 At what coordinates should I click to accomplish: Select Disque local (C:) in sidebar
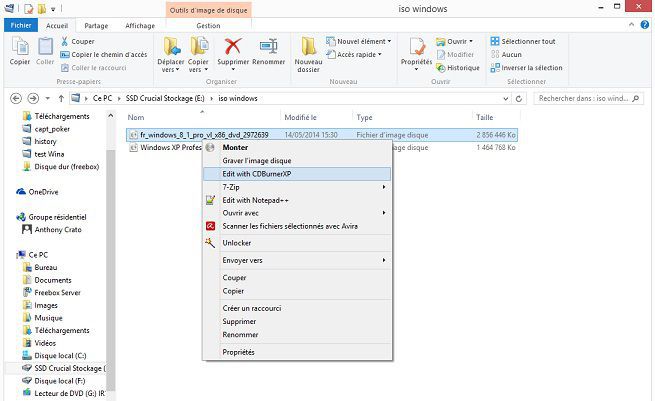click(x=54, y=356)
